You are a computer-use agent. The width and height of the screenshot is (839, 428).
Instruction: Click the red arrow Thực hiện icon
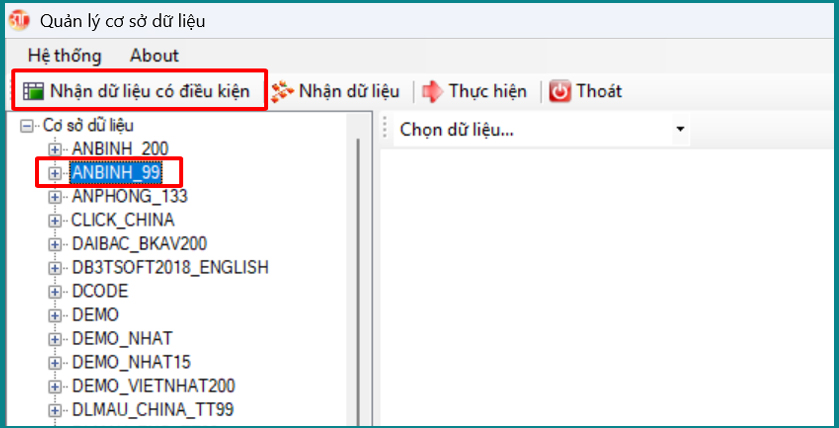432,91
